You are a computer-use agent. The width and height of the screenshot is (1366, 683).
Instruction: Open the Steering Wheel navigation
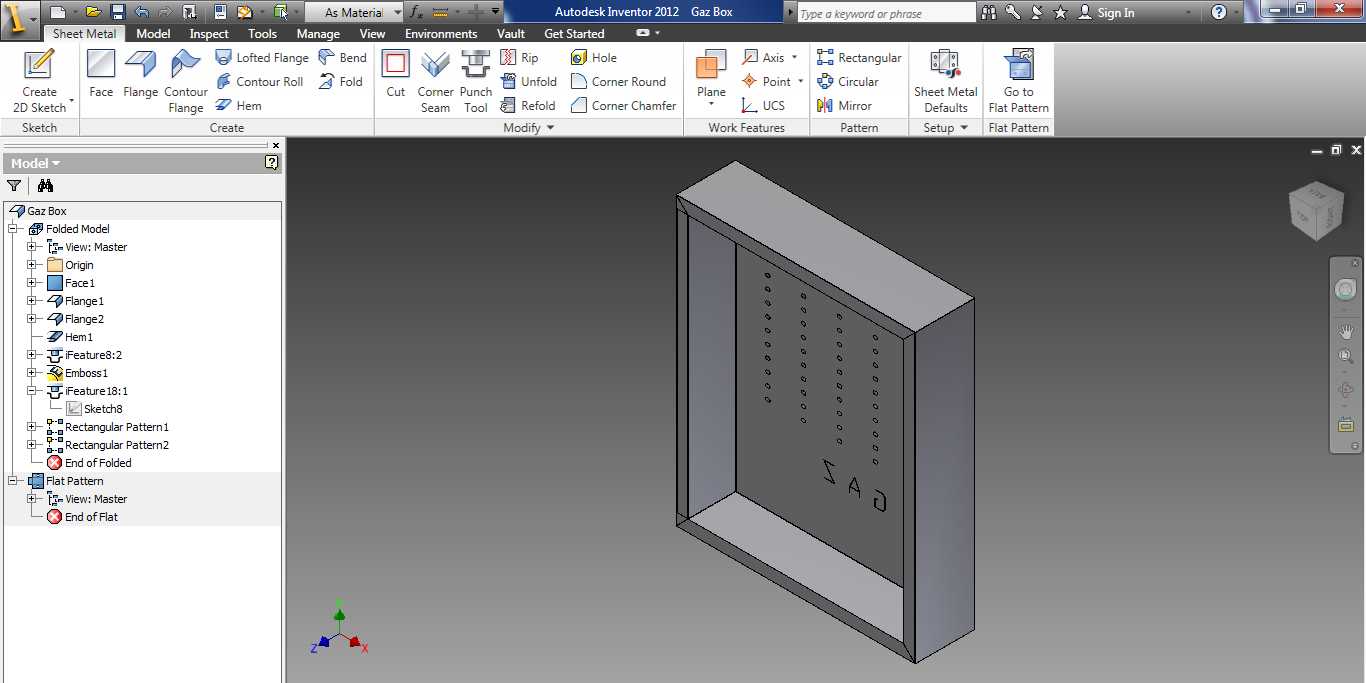(x=1346, y=290)
